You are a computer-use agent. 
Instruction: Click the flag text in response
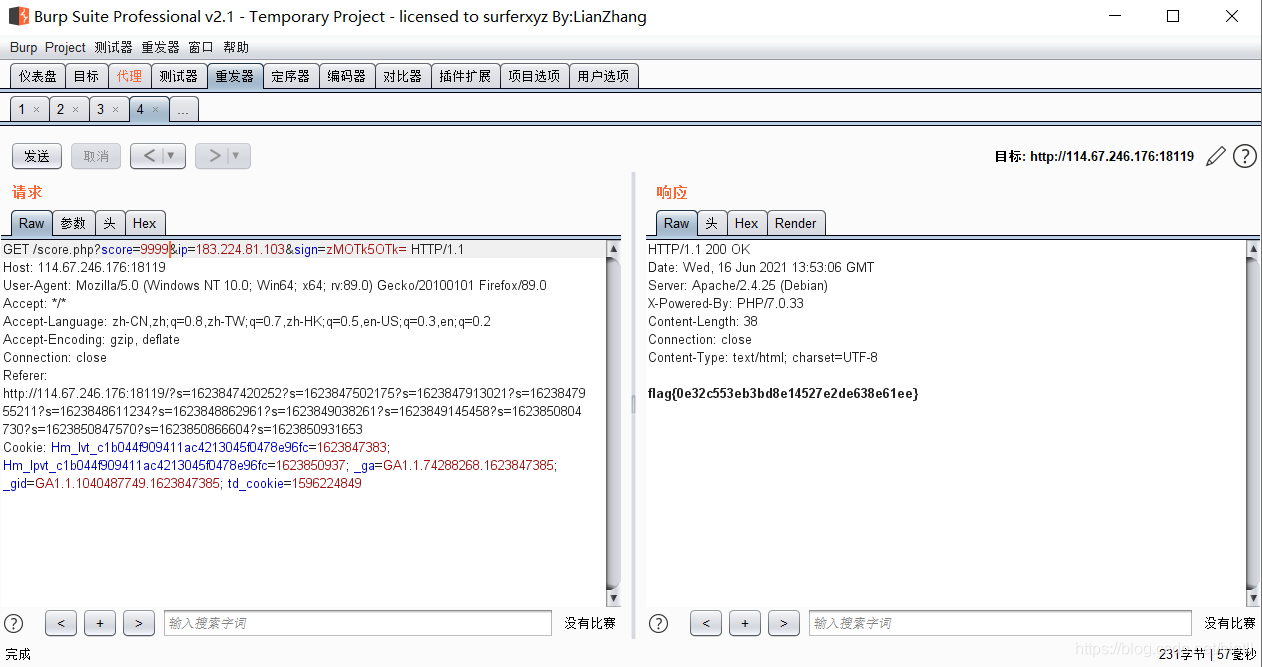pos(783,394)
